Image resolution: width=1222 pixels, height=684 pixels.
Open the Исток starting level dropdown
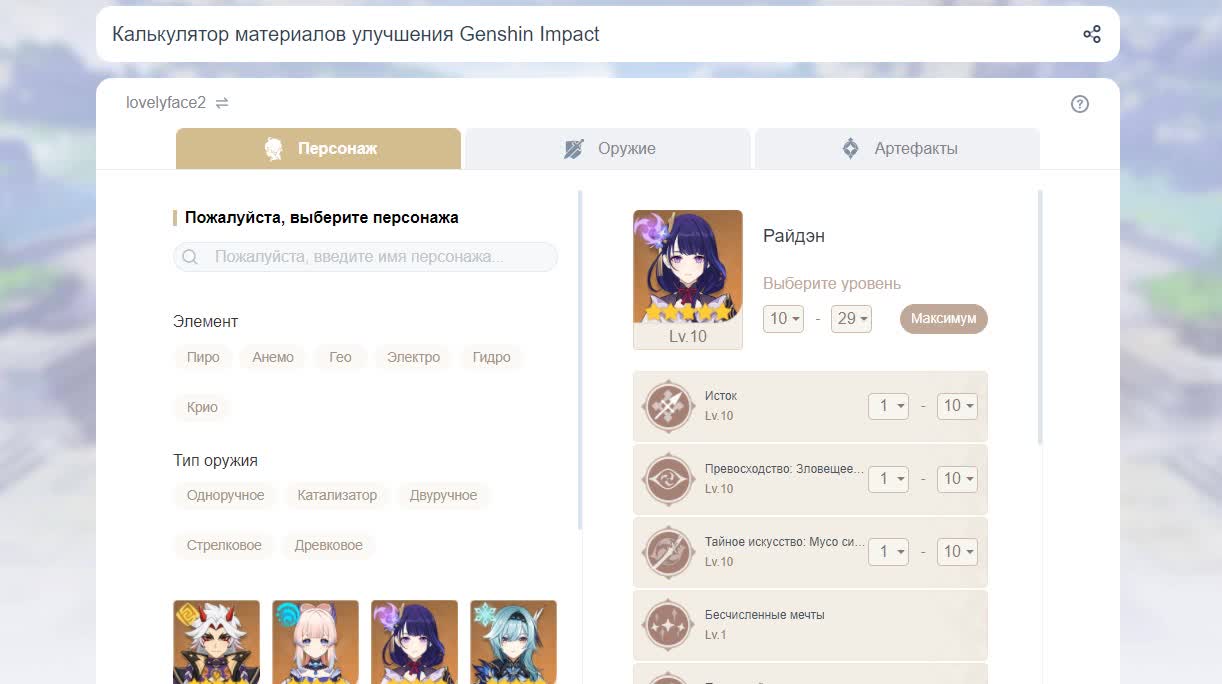(888, 406)
